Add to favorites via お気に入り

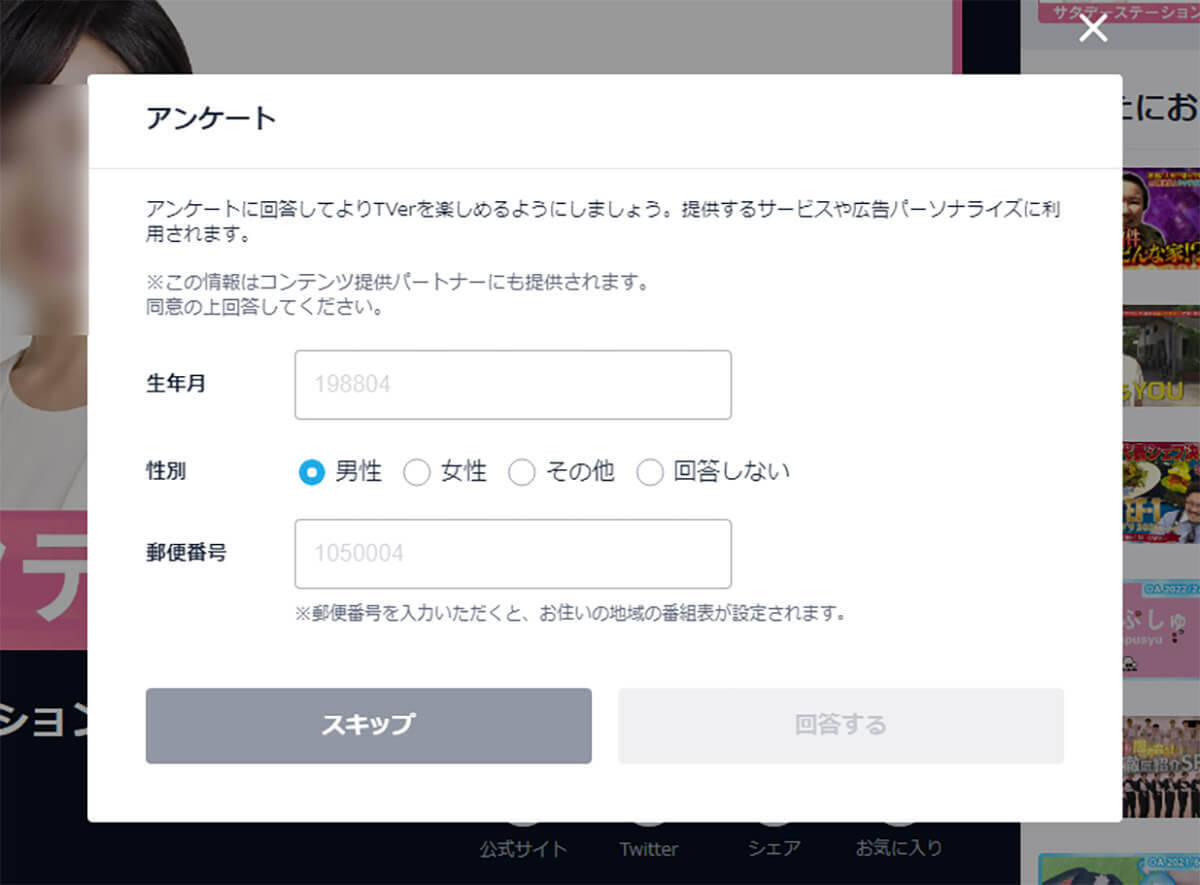coord(898,847)
